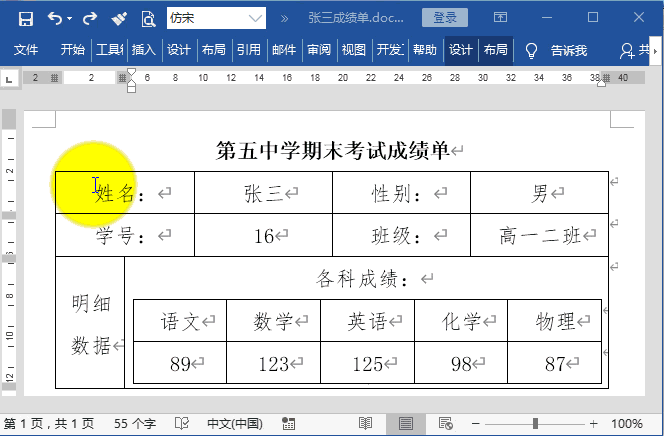Open the 审阅 ribbon tab
Screen dimensions: 664x436
319,50
